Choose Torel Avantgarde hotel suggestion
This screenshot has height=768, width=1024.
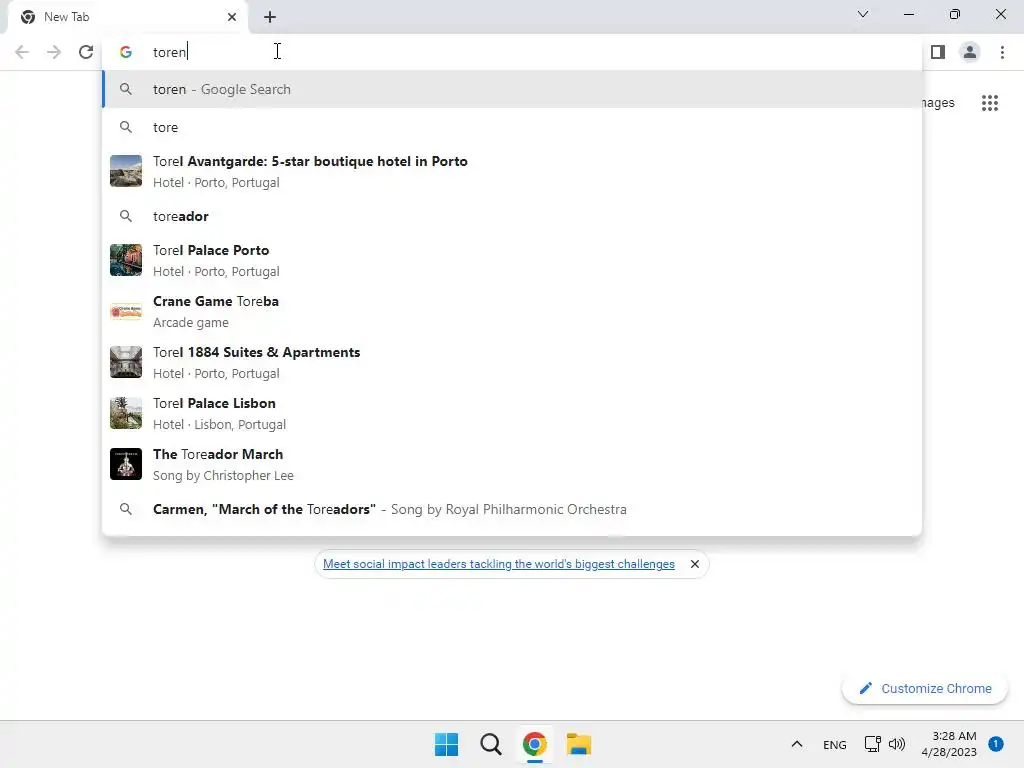pos(512,171)
